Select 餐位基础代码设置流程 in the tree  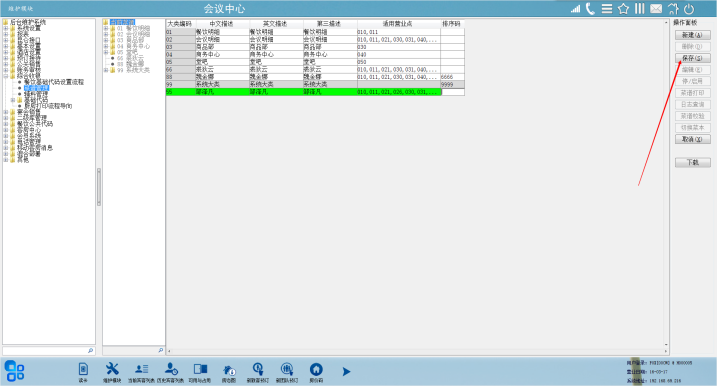coord(54,82)
